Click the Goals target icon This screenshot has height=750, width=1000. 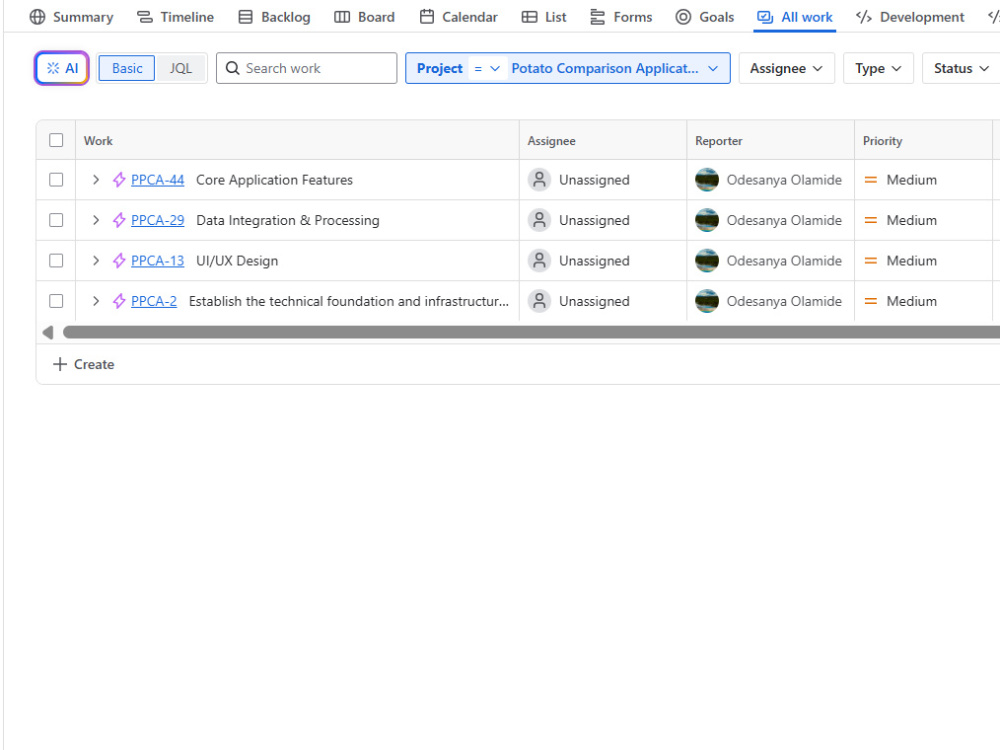coord(683,17)
